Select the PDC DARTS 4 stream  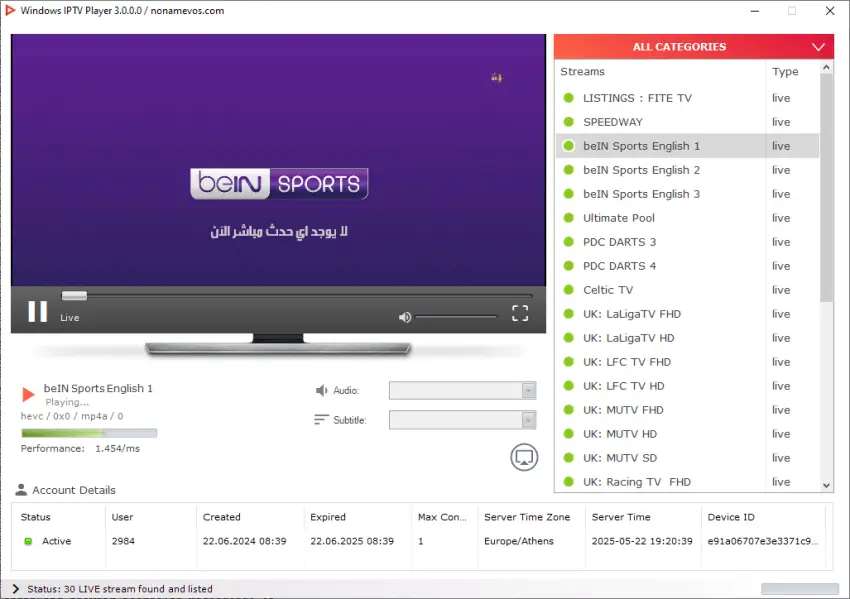coord(687,266)
